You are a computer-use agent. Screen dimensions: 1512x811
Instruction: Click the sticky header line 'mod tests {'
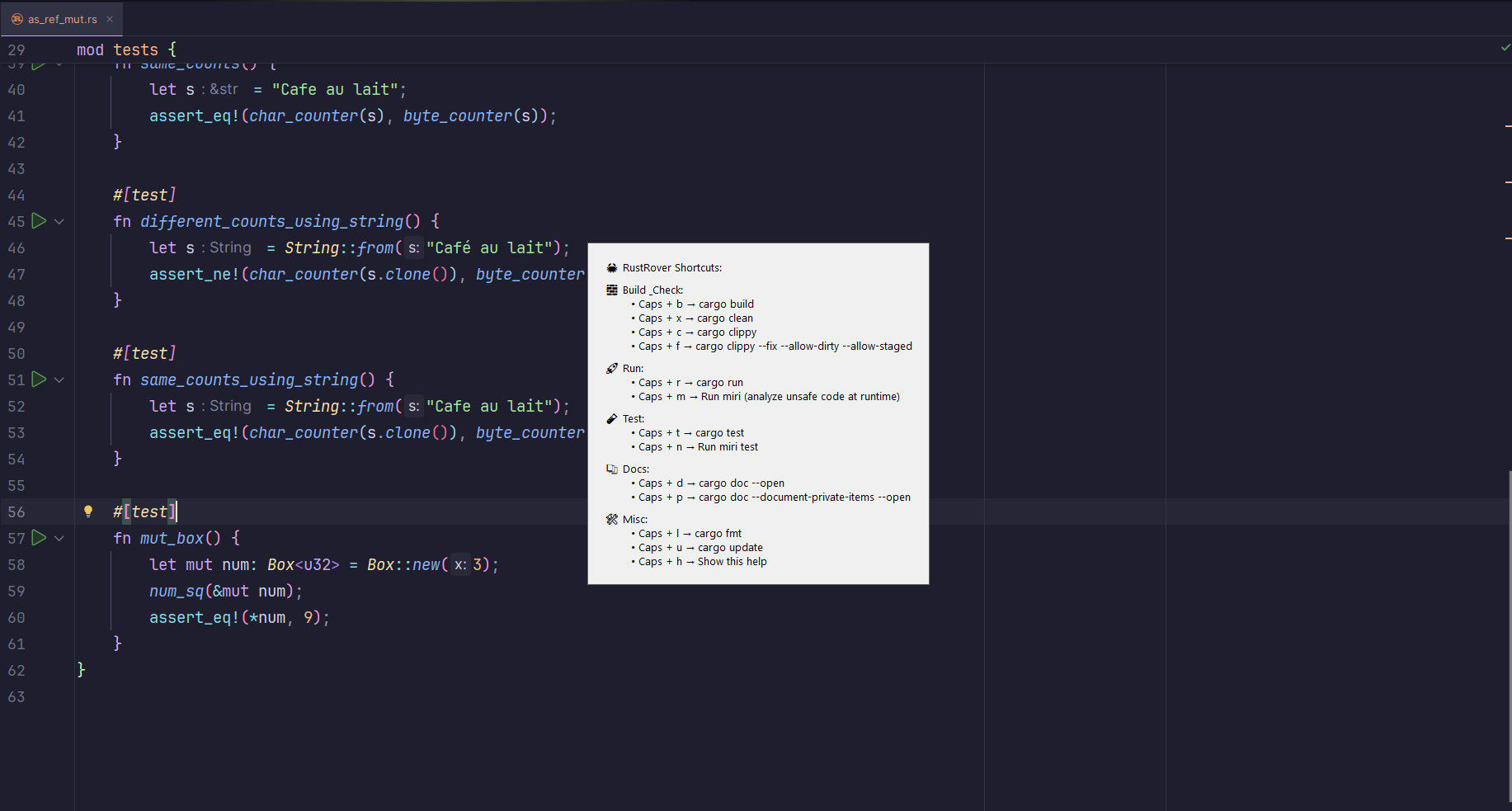[x=126, y=50]
